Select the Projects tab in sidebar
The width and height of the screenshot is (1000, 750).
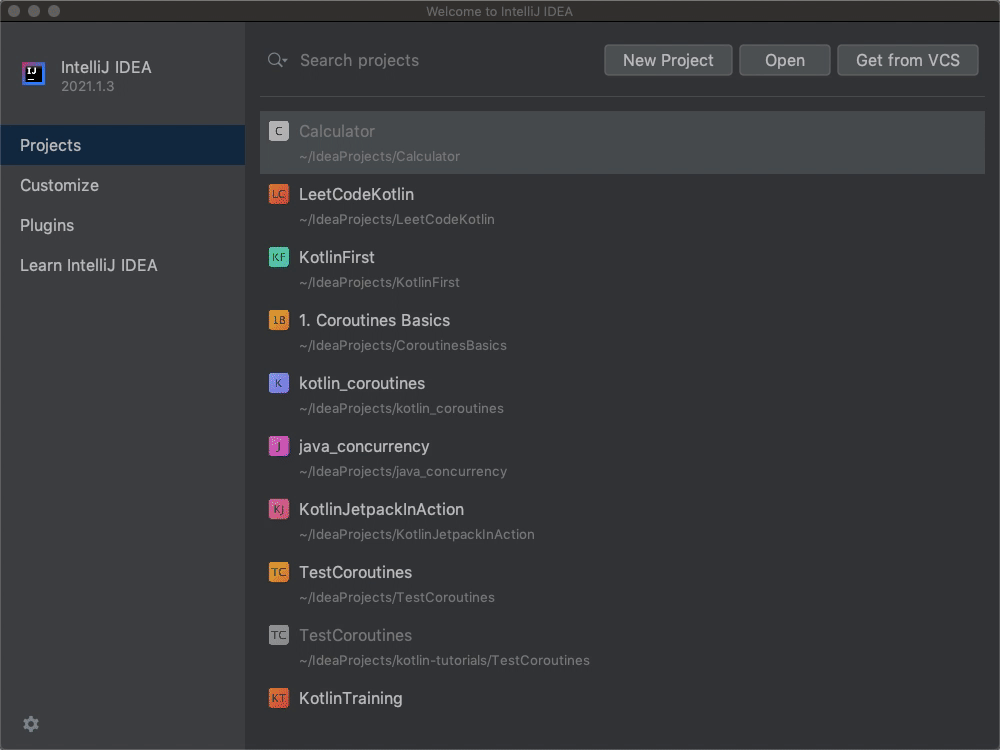pyautogui.click(x=122, y=145)
